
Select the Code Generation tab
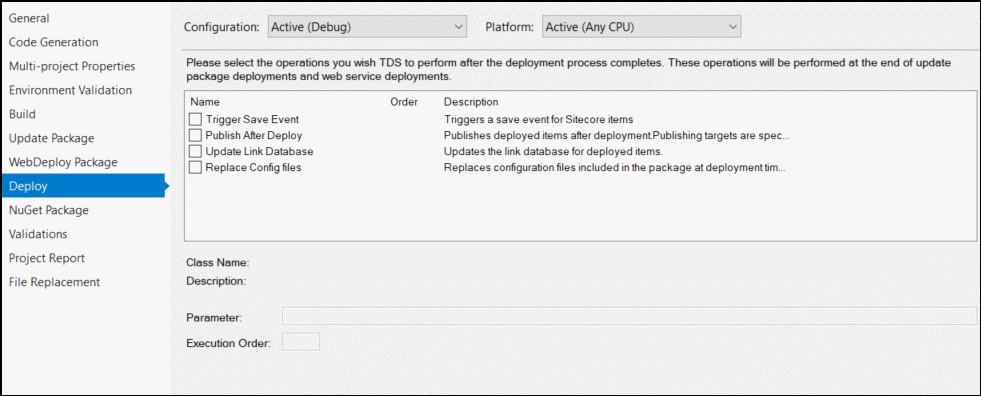(x=53, y=43)
